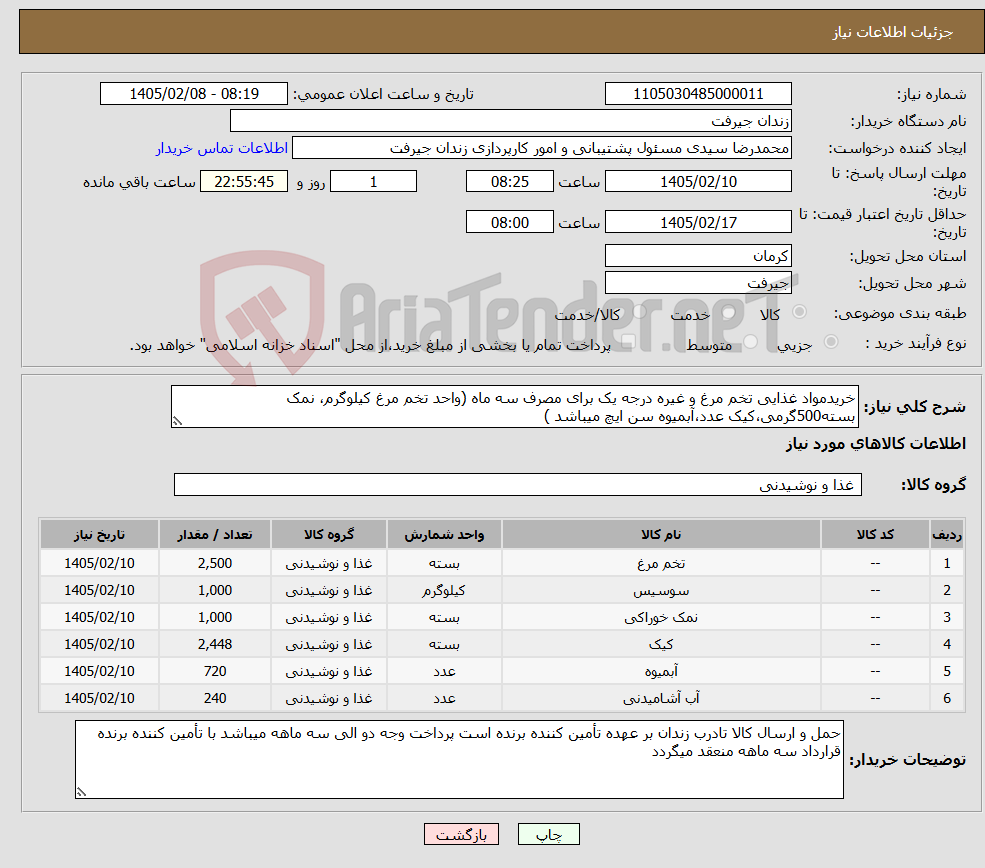The width and height of the screenshot is (985, 868).
Task: Click the quantity 2,448 cell
Action: pyautogui.click(x=215, y=644)
